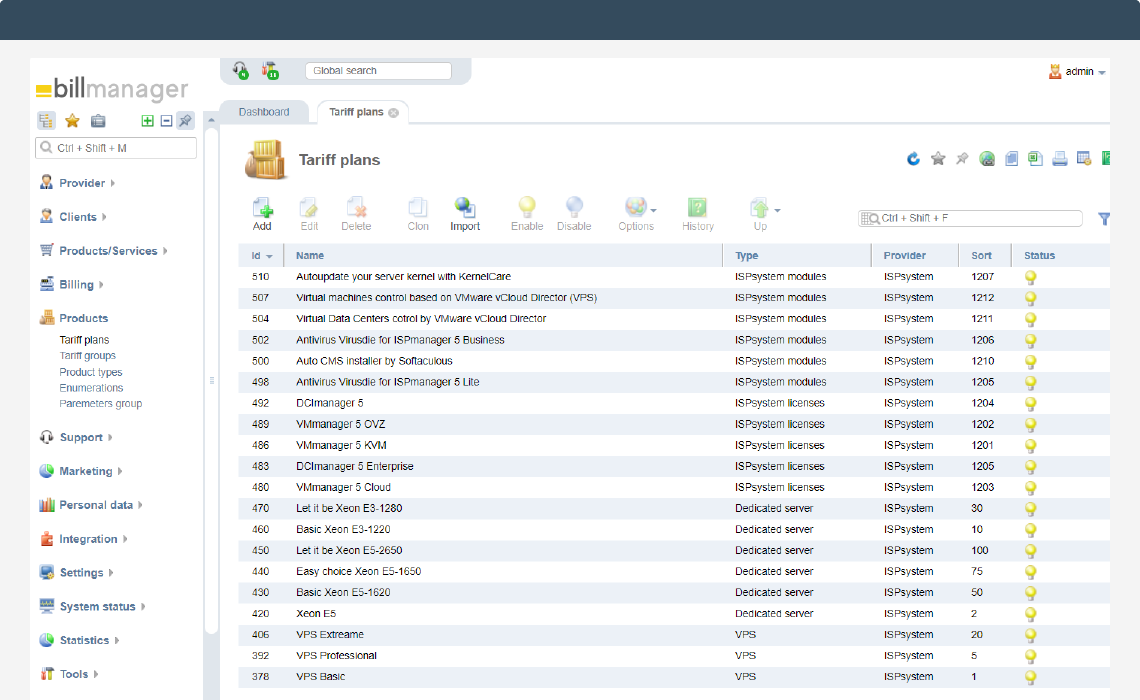Print the Tariff plans table
The height and width of the screenshot is (700, 1140).
tap(1060, 158)
